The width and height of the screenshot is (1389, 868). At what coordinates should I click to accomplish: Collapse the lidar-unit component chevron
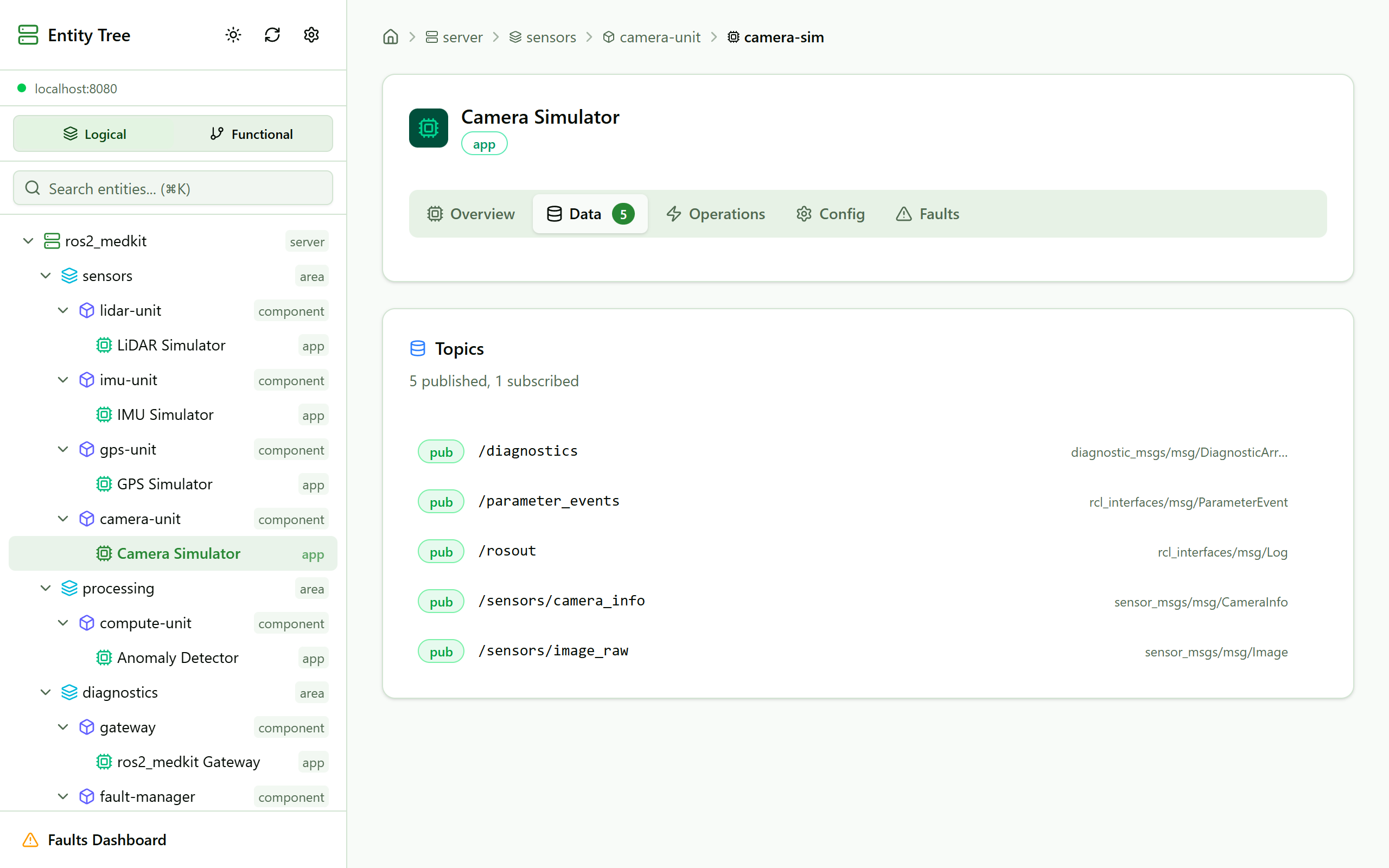point(63,310)
